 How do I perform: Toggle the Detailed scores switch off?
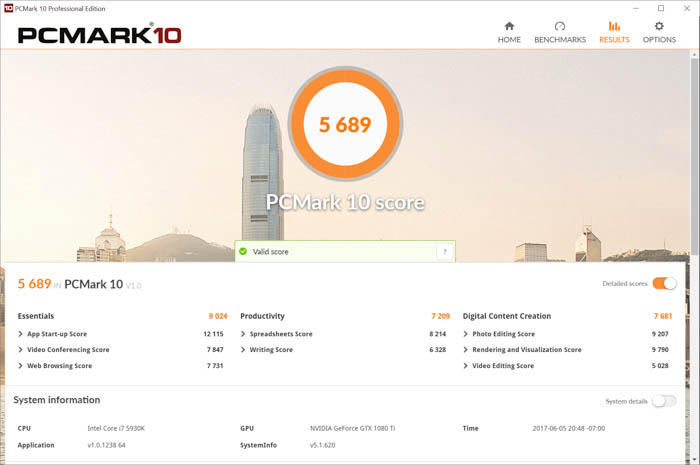[664, 283]
